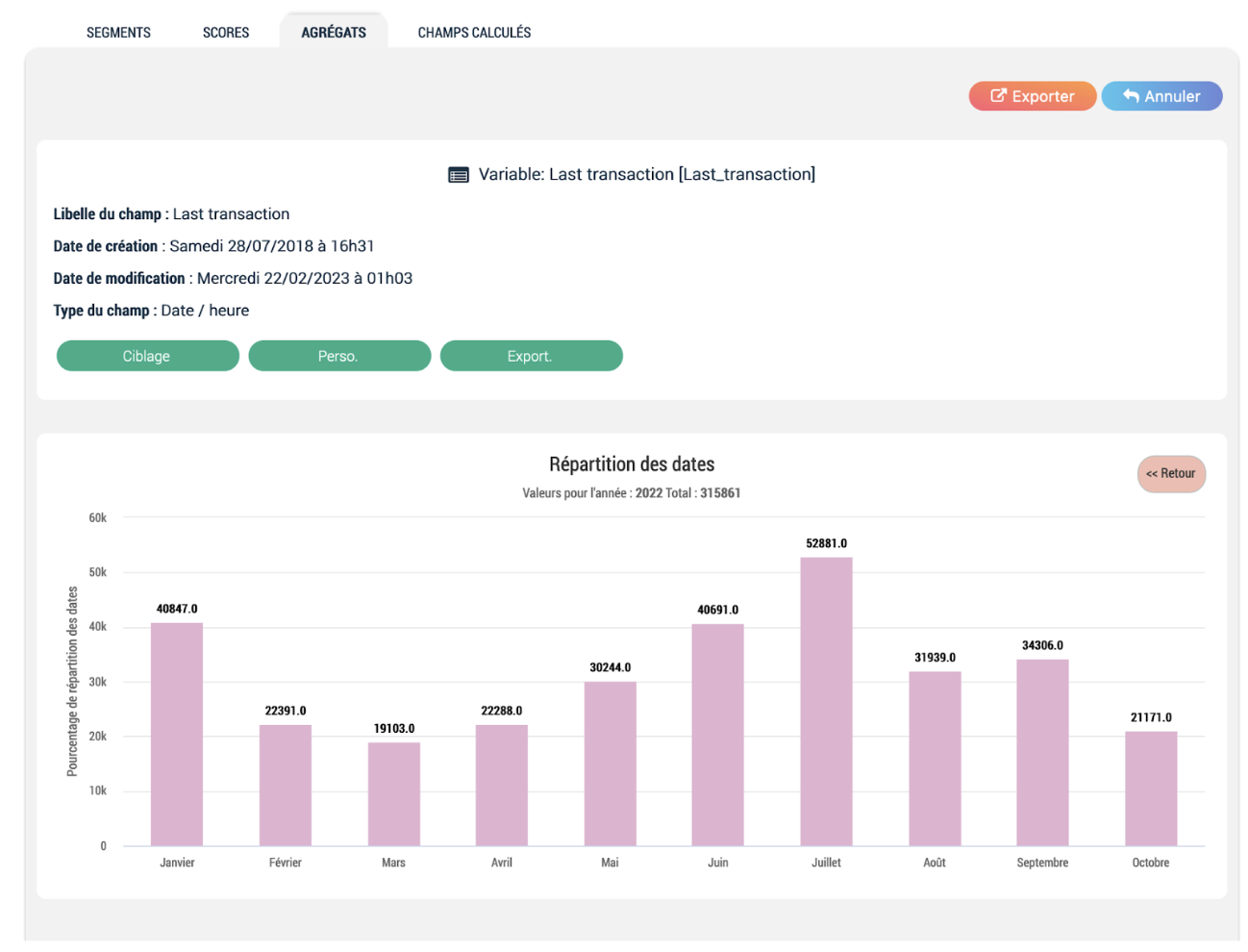Select the Mars bar in the chart
The height and width of the screenshot is (952, 1248).
point(394,794)
